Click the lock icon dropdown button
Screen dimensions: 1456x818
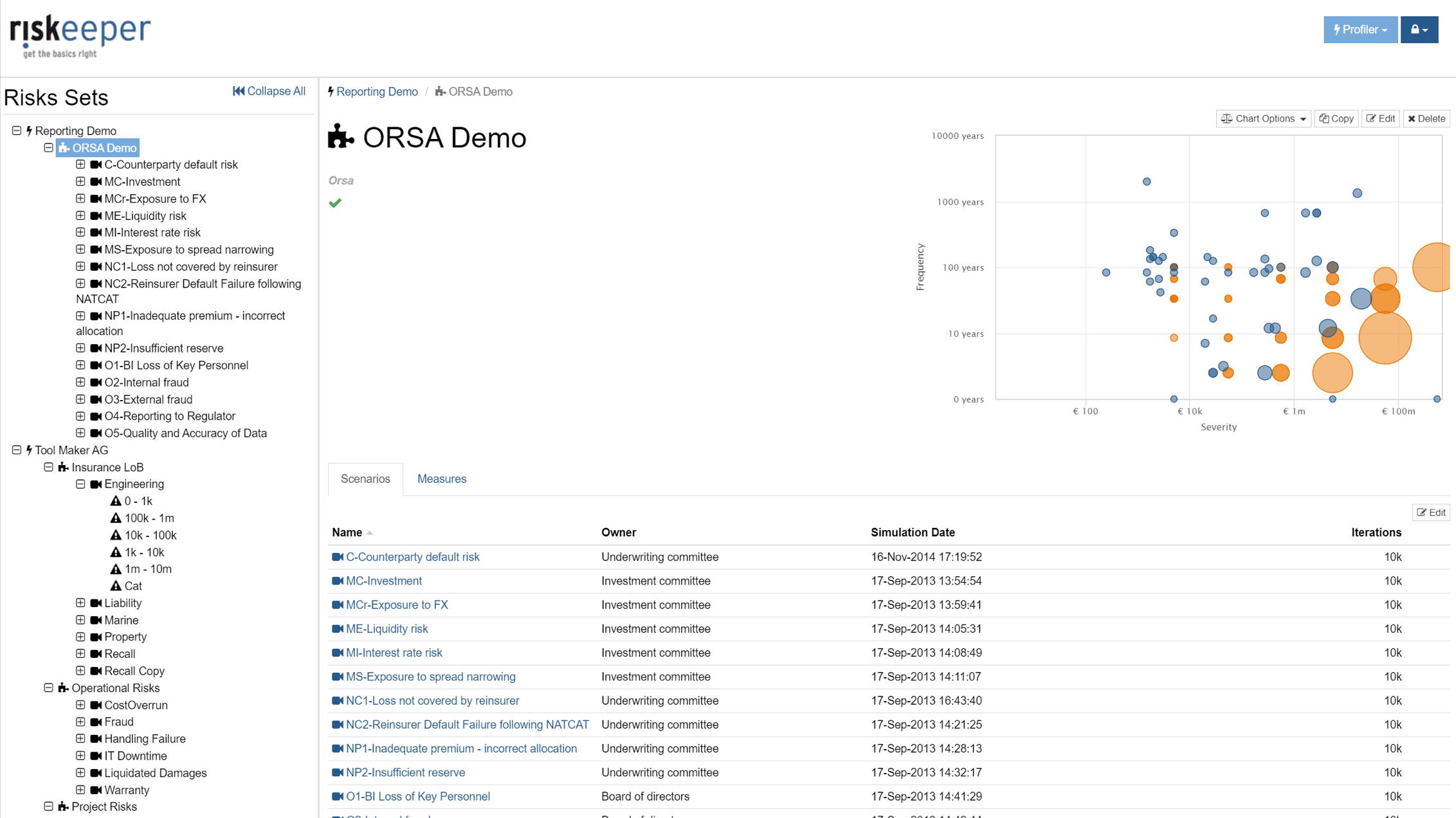(1419, 30)
